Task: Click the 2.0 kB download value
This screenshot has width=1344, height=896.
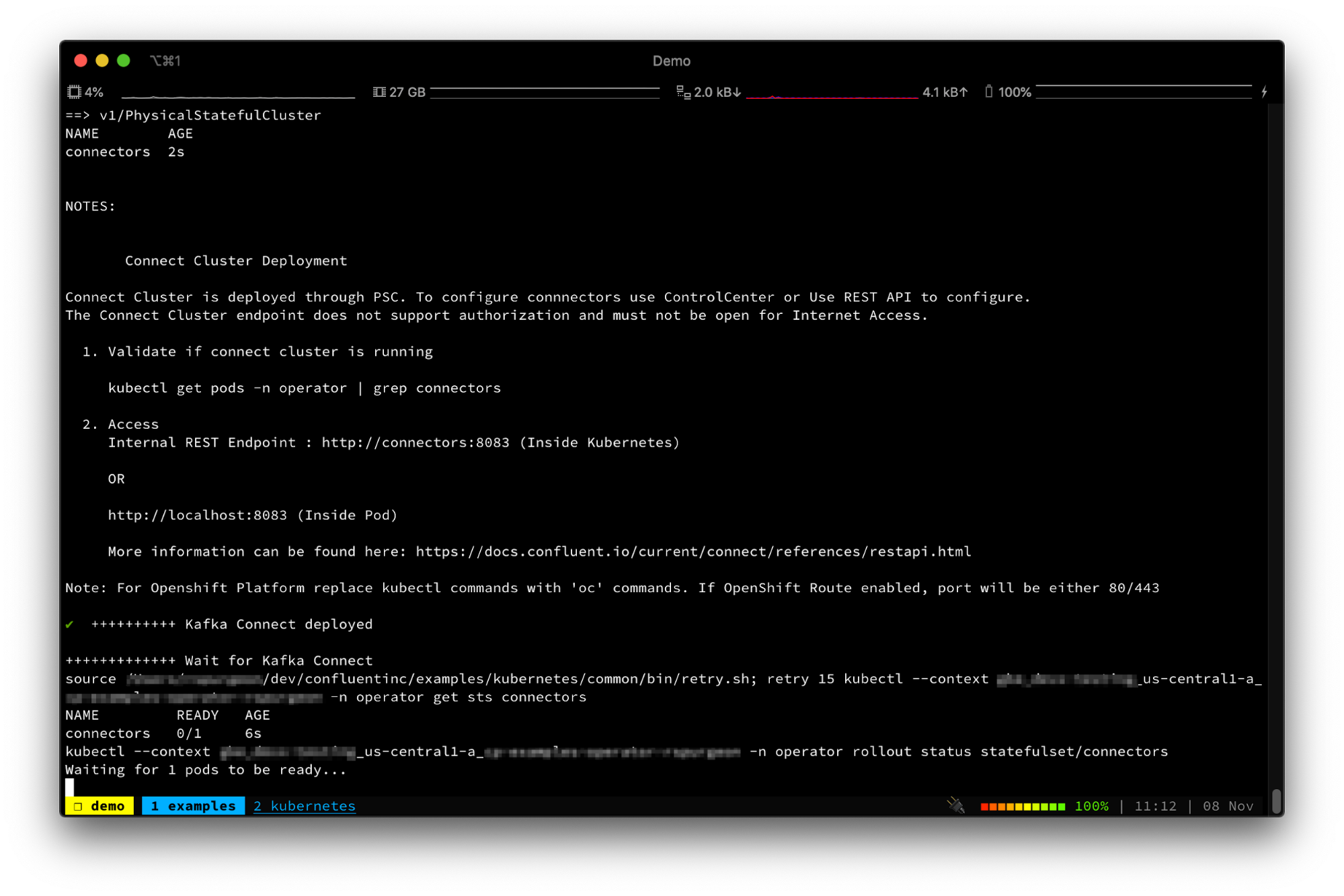Action: (717, 92)
